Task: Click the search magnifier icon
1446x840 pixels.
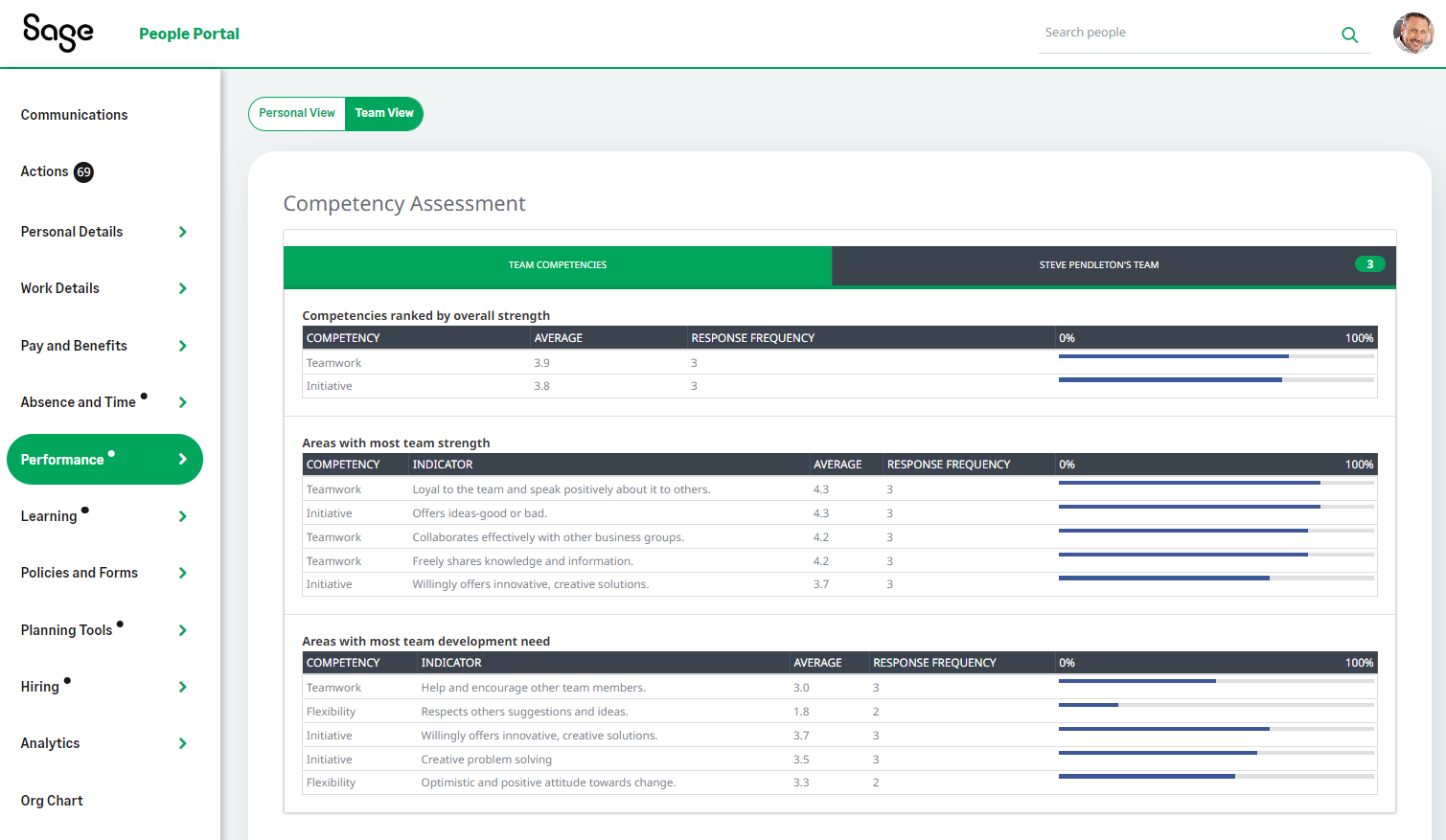Action: click(x=1349, y=35)
